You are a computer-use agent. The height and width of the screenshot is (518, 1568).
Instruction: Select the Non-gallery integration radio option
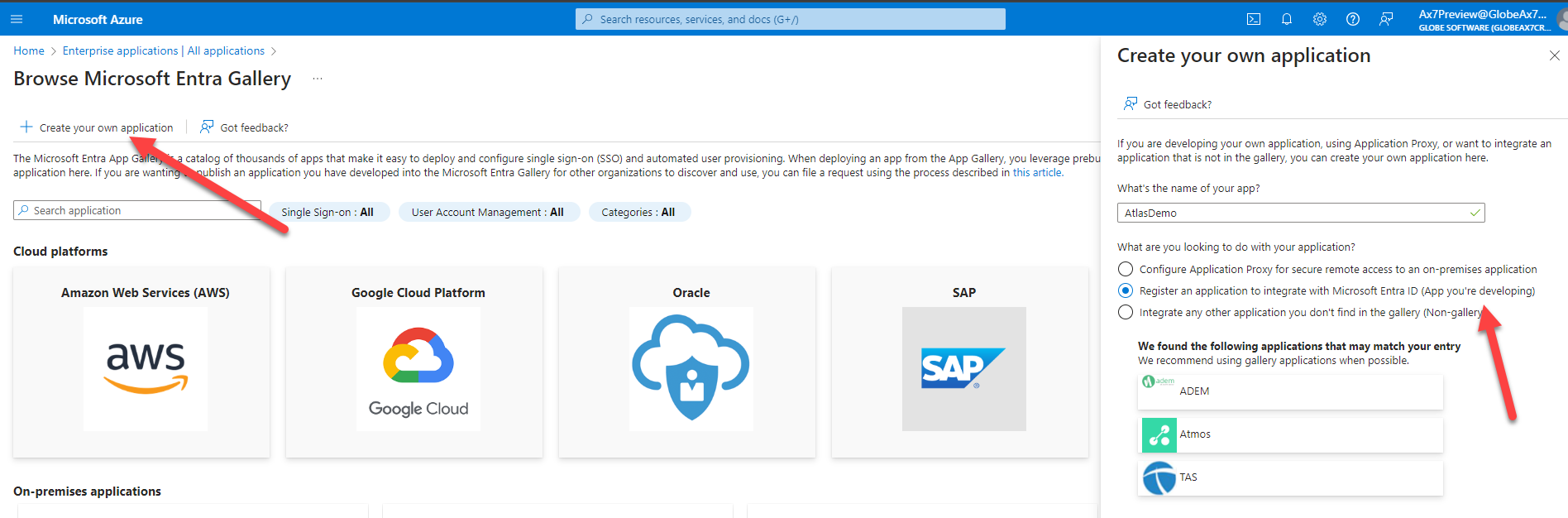pos(1126,312)
